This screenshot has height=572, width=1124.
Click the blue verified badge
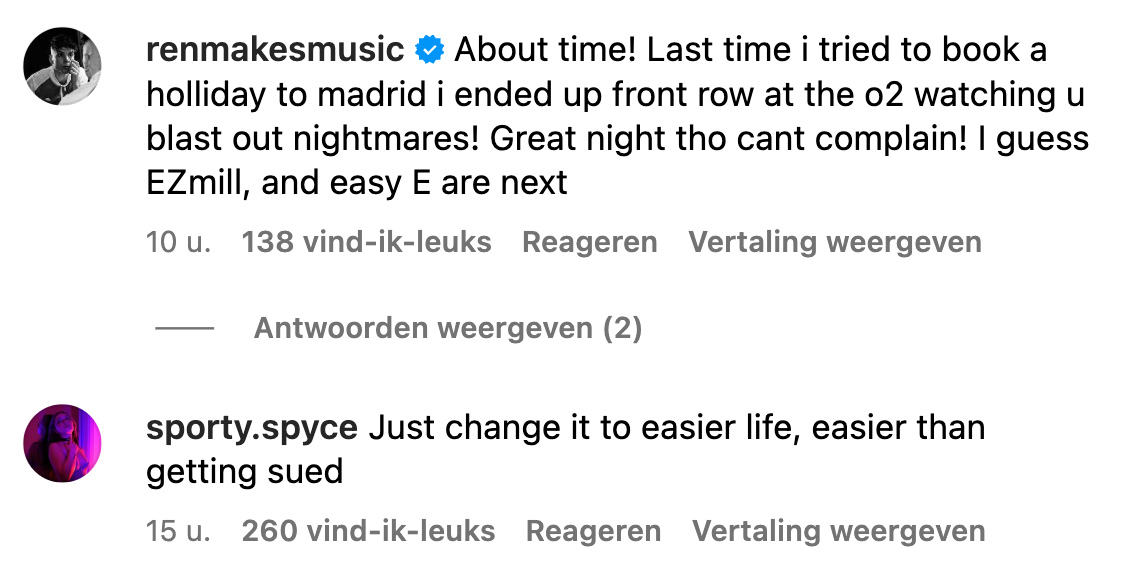430,49
